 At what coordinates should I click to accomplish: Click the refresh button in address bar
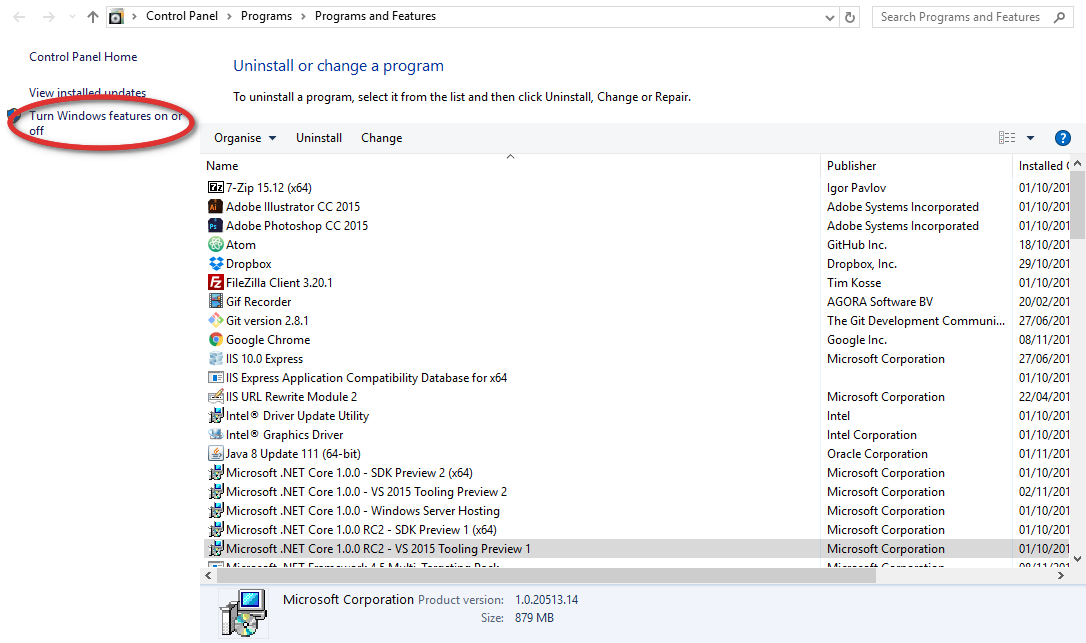click(x=850, y=17)
